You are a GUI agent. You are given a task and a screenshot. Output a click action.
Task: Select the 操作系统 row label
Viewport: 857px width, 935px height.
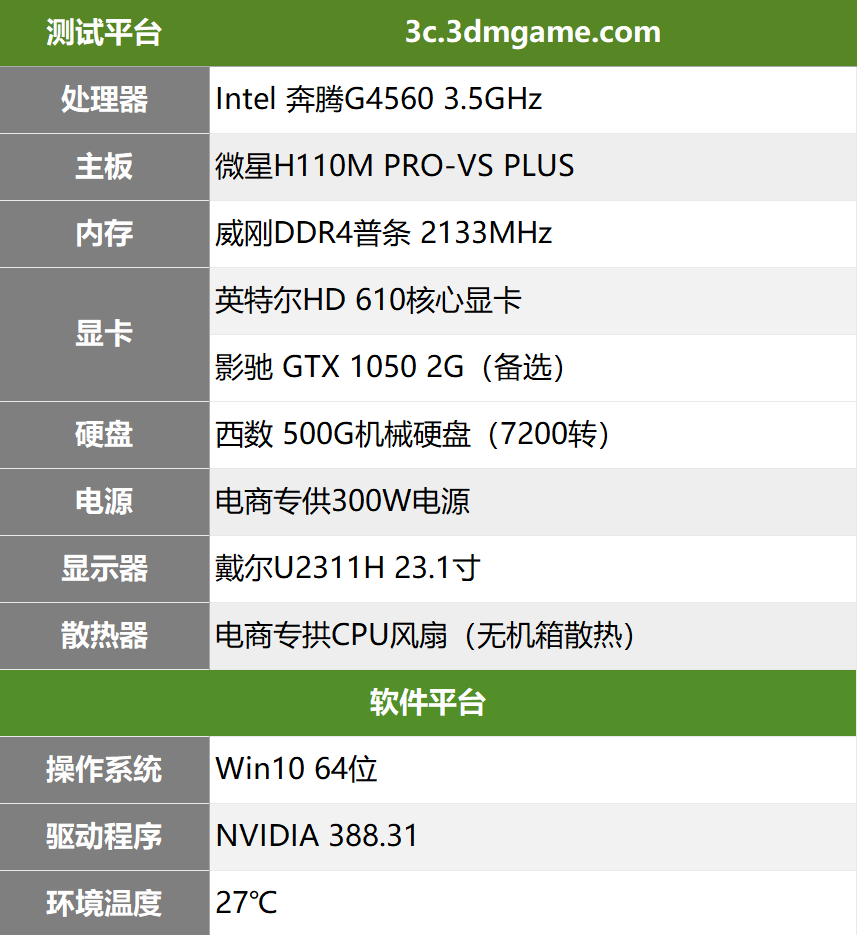coord(104,770)
